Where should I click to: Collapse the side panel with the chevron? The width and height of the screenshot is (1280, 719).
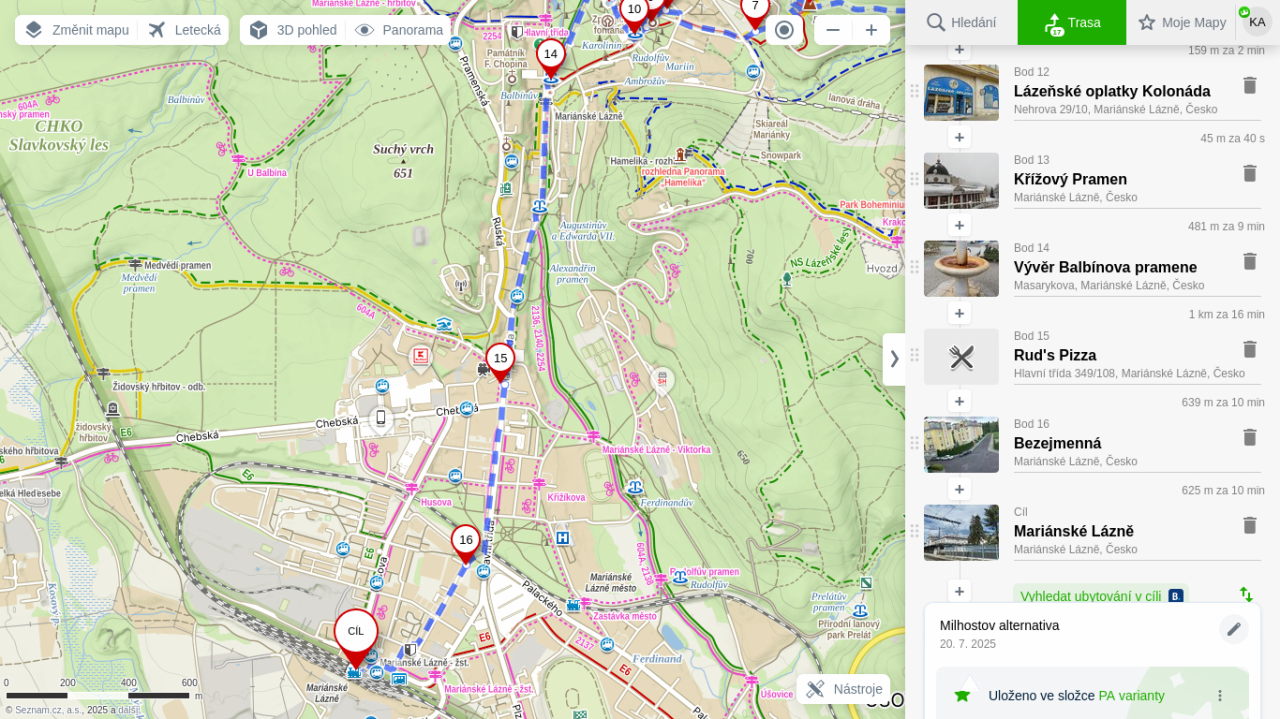pyautogui.click(x=894, y=358)
